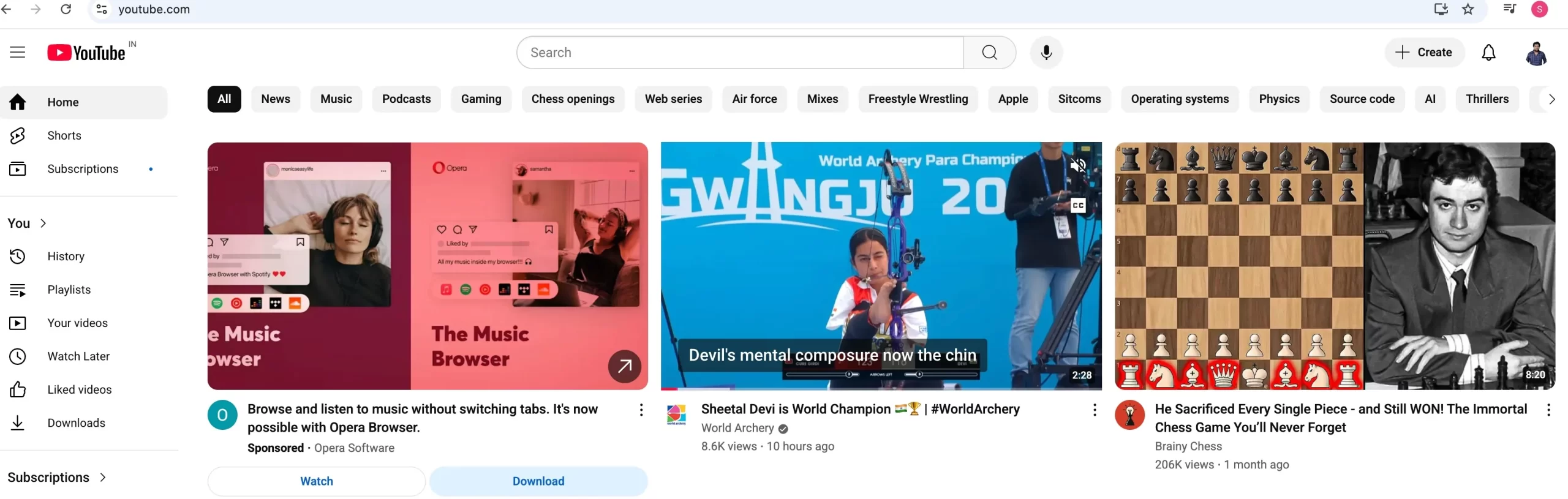Image resolution: width=1568 pixels, height=499 pixels.
Task: Start voice search with microphone
Action: tap(1046, 53)
